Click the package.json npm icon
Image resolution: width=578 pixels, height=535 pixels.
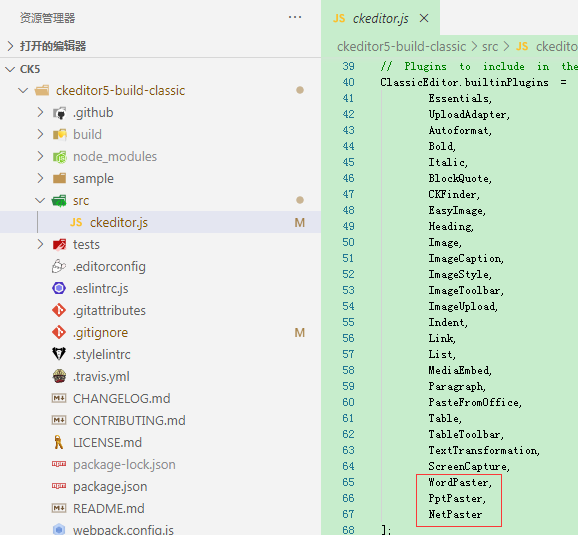[59, 486]
